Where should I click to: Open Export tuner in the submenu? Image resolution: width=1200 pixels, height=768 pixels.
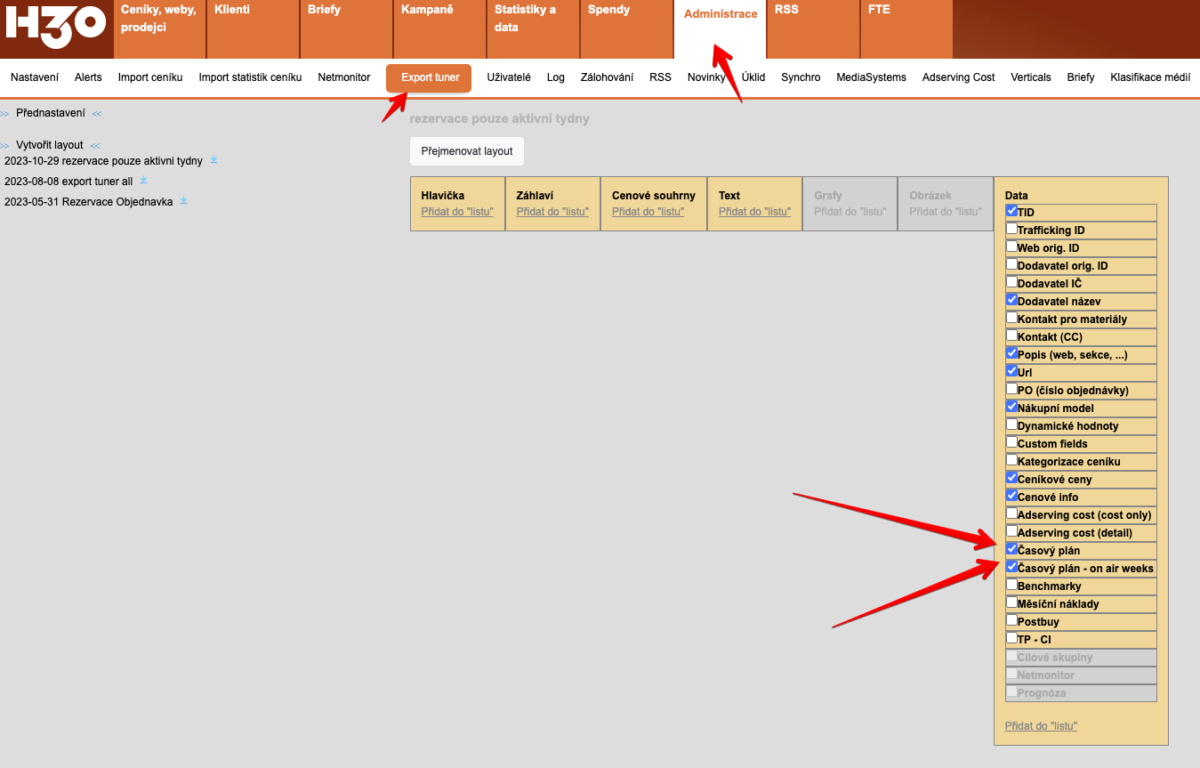coord(429,77)
